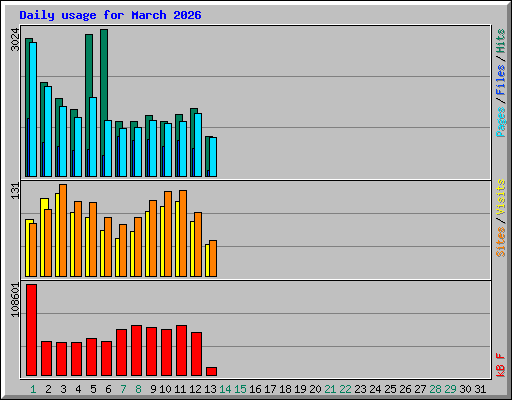Click the day 28 label on the x-axis

point(435,389)
